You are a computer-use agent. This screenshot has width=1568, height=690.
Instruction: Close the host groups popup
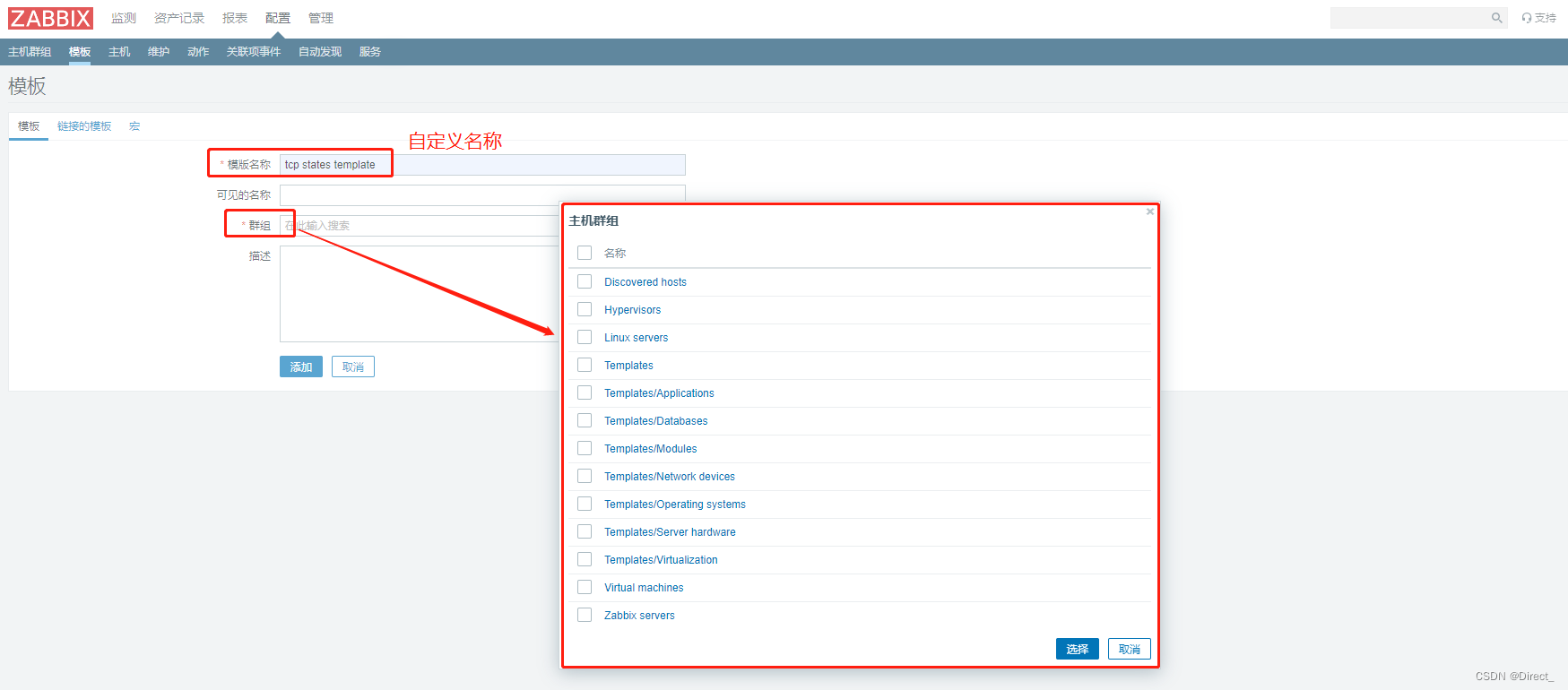click(1150, 211)
